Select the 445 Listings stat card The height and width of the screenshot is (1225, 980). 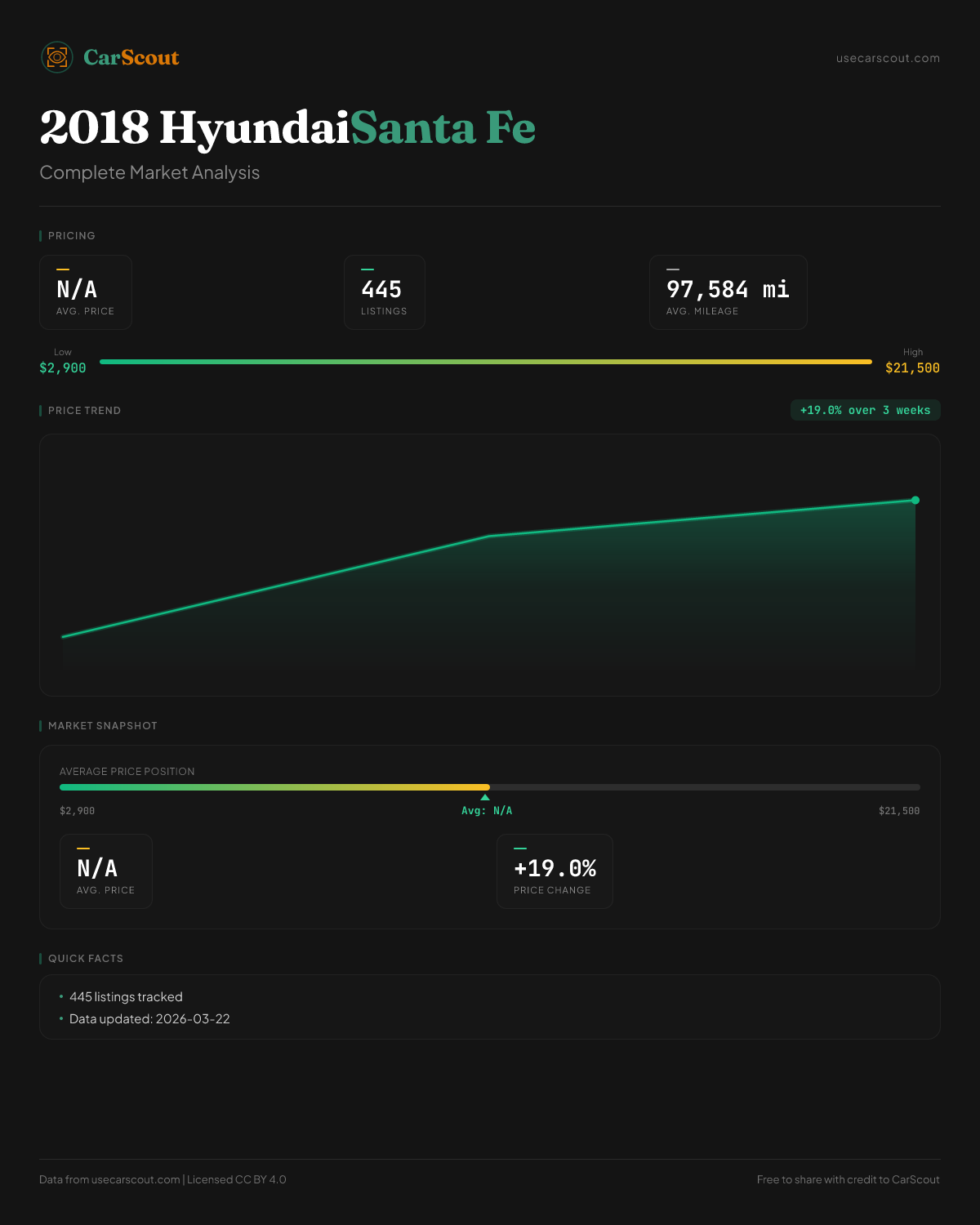pyautogui.click(x=384, y=292)
